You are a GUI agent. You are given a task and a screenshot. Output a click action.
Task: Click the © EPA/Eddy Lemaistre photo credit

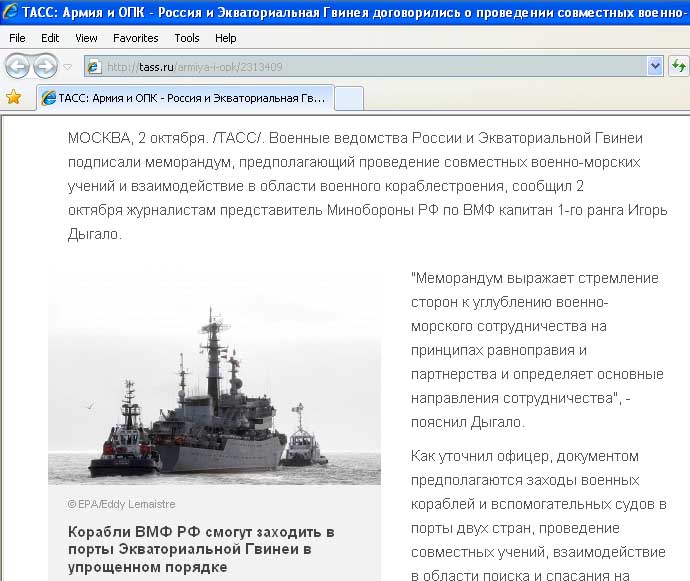[121, 504]
